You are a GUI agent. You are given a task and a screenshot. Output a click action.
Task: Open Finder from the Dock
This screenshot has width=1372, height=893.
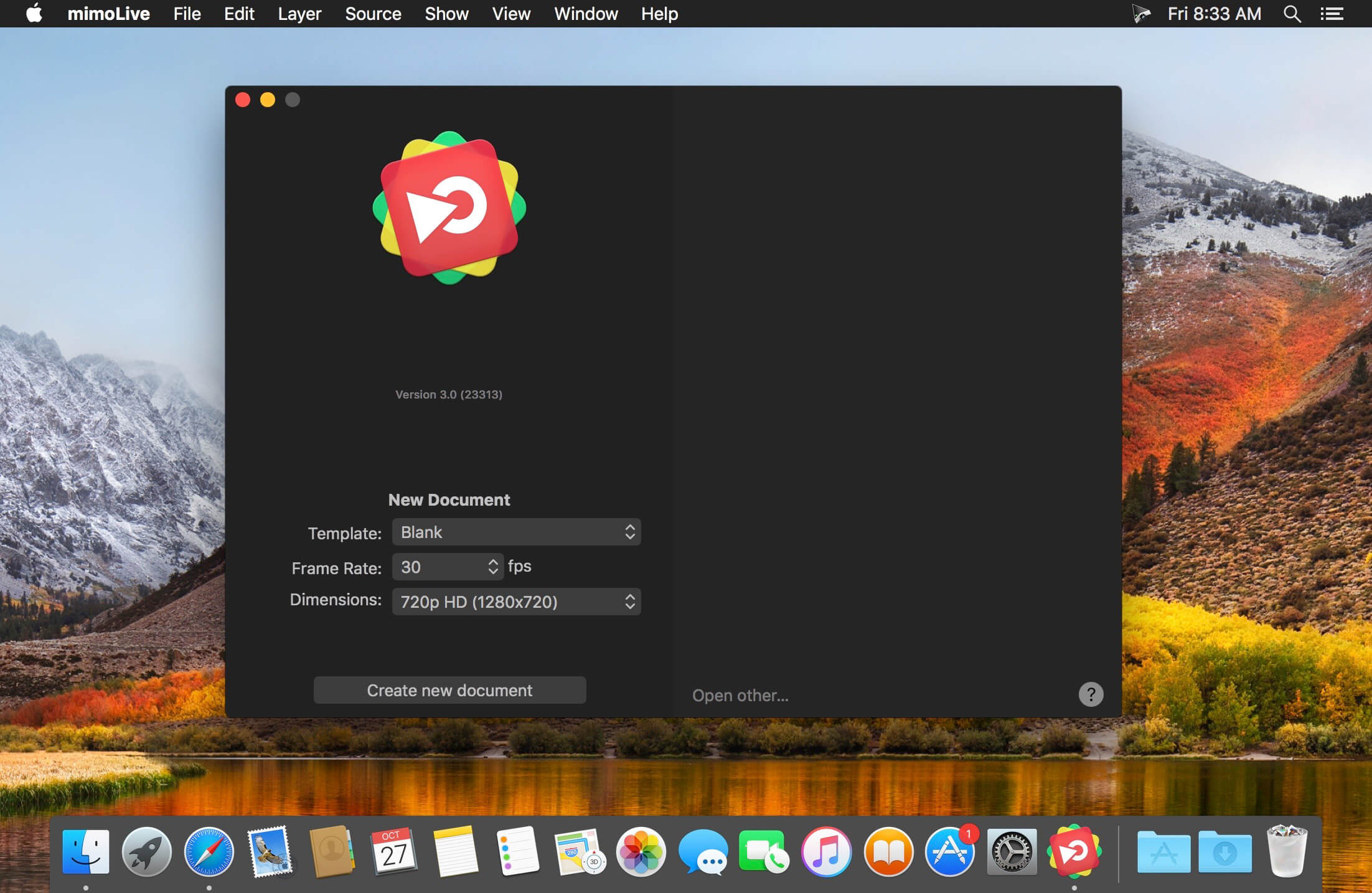pos(86,851)
